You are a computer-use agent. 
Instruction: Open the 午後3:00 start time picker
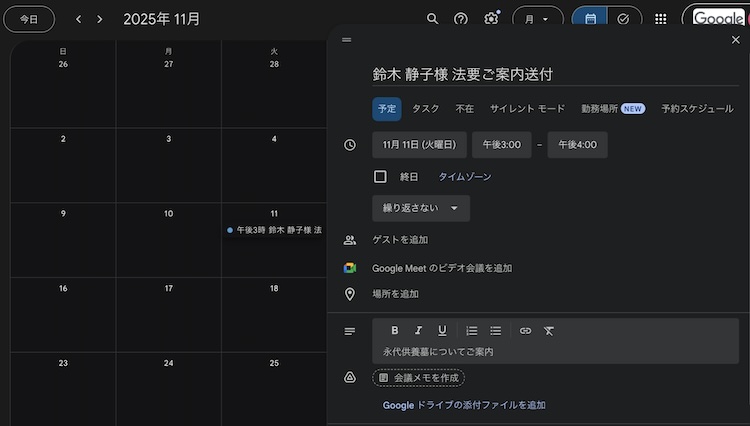[501, 145]
